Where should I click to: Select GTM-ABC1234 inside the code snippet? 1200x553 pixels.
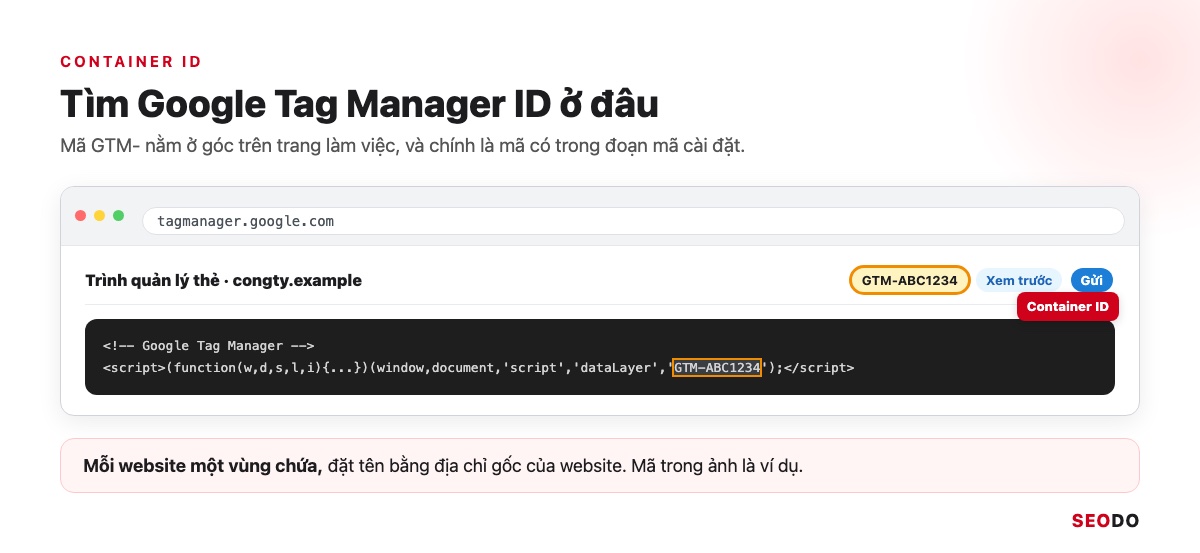717,367
